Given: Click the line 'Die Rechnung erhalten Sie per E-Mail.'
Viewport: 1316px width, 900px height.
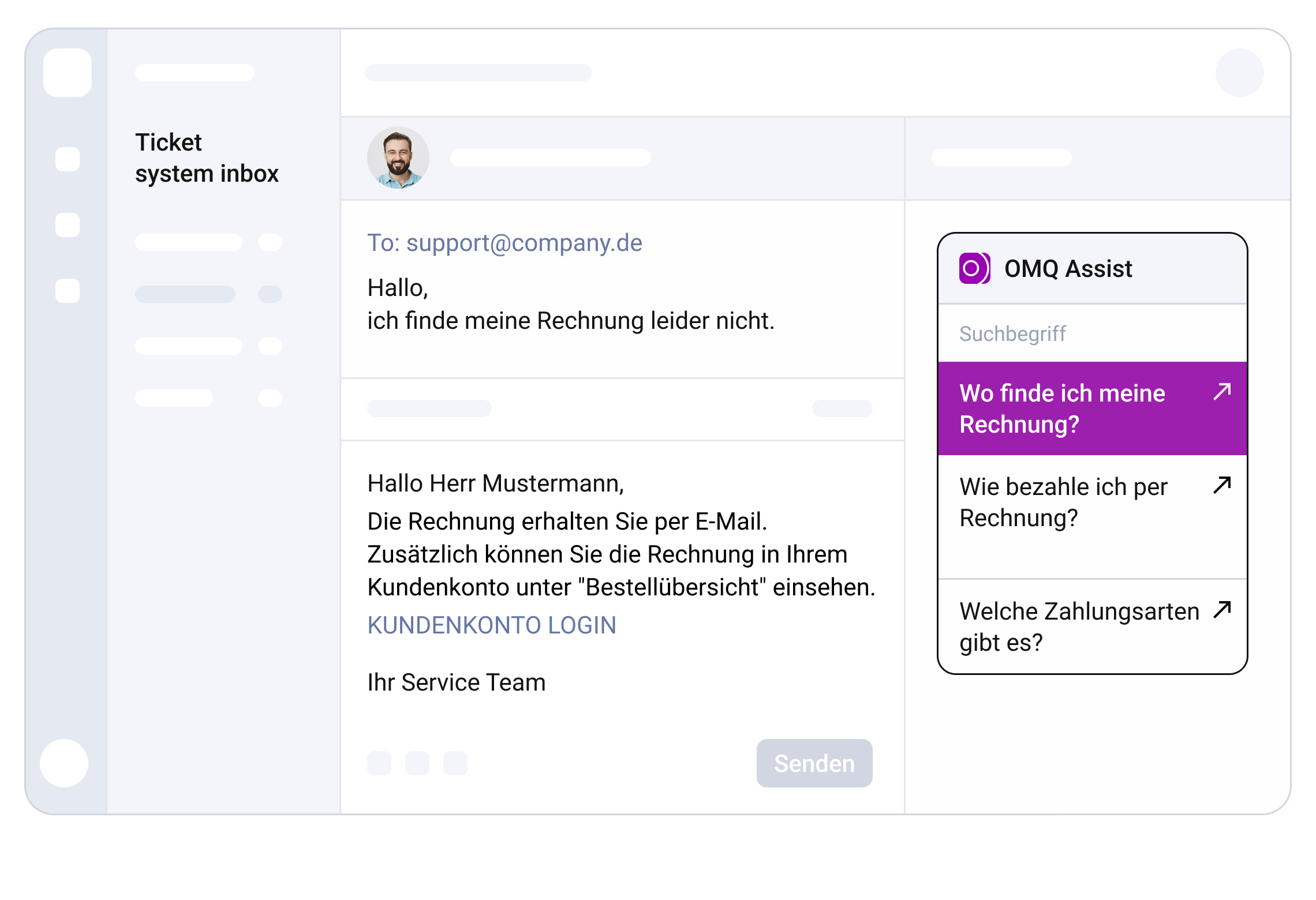Looking at the screenshot, I should coord(567,522).
